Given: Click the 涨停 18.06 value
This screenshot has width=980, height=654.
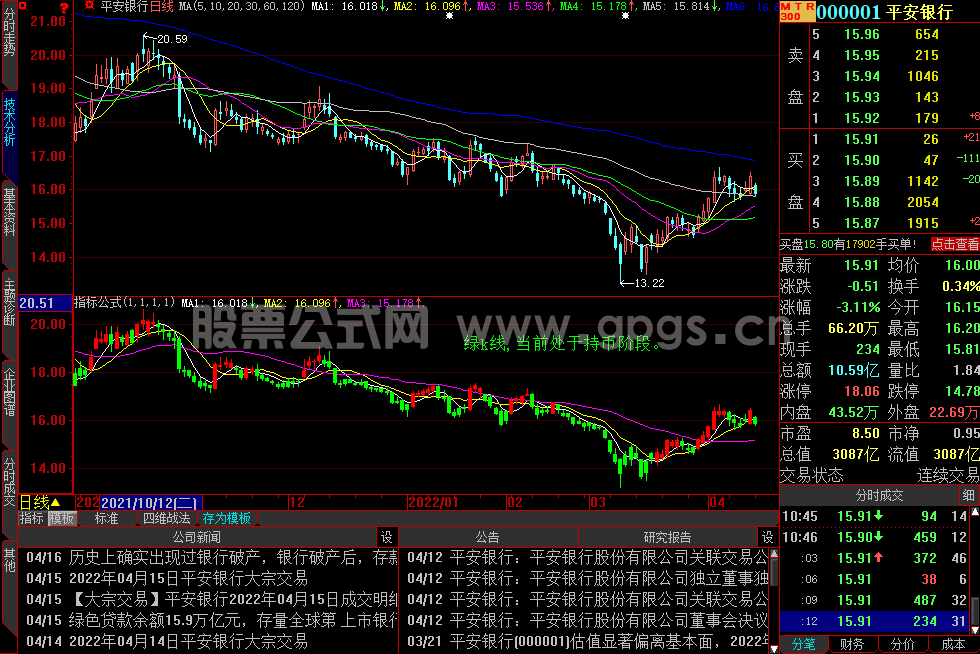Looking at the screenshot, I should tap(861, 391).
